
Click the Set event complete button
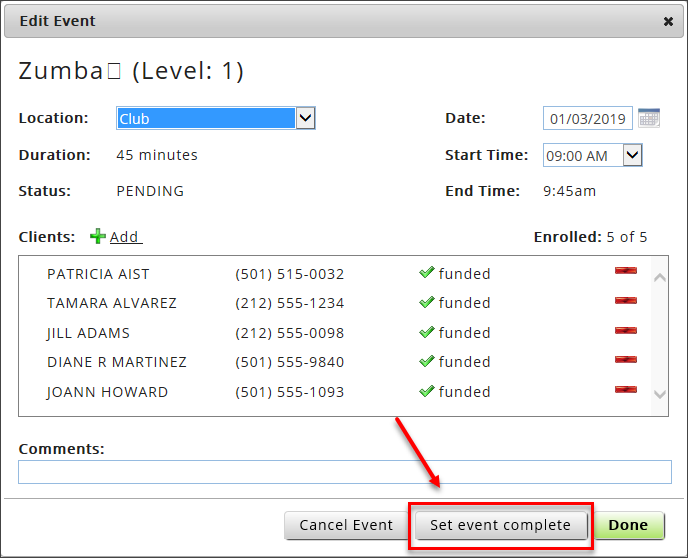(x=500, y=525)
